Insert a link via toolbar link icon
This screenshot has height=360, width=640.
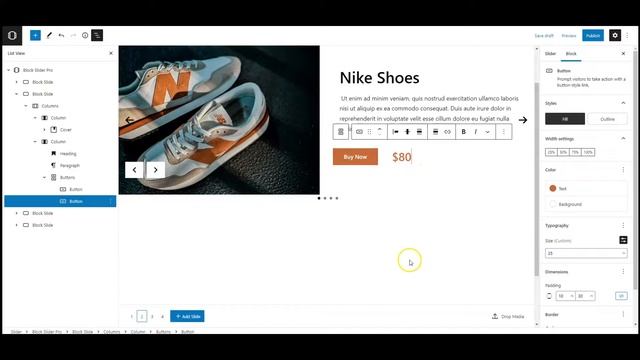coord(447,132)
